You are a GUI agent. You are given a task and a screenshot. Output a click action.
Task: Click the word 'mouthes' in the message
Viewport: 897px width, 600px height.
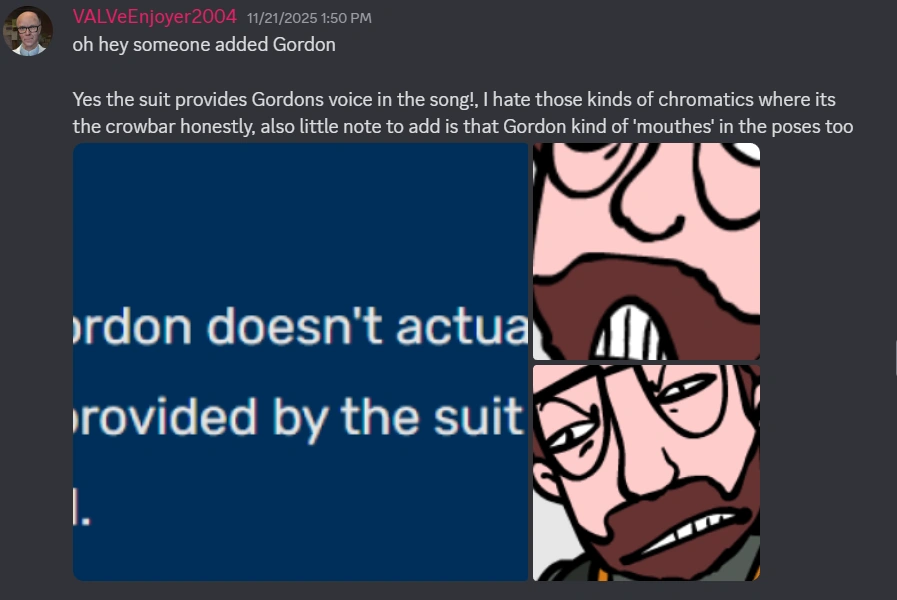(x=673, y=126)
